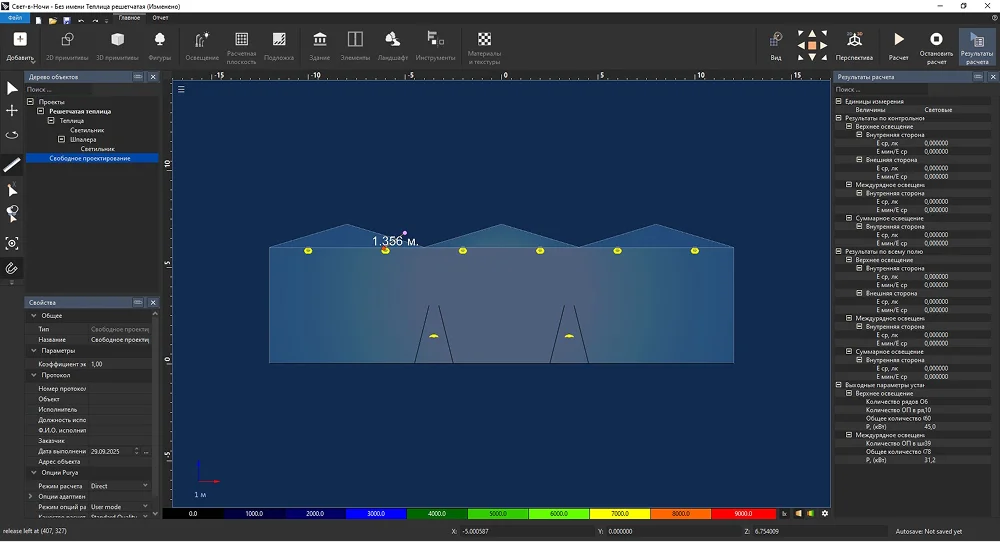
Task: Collapse the Шпалера tree node
Action: (62, 140)
